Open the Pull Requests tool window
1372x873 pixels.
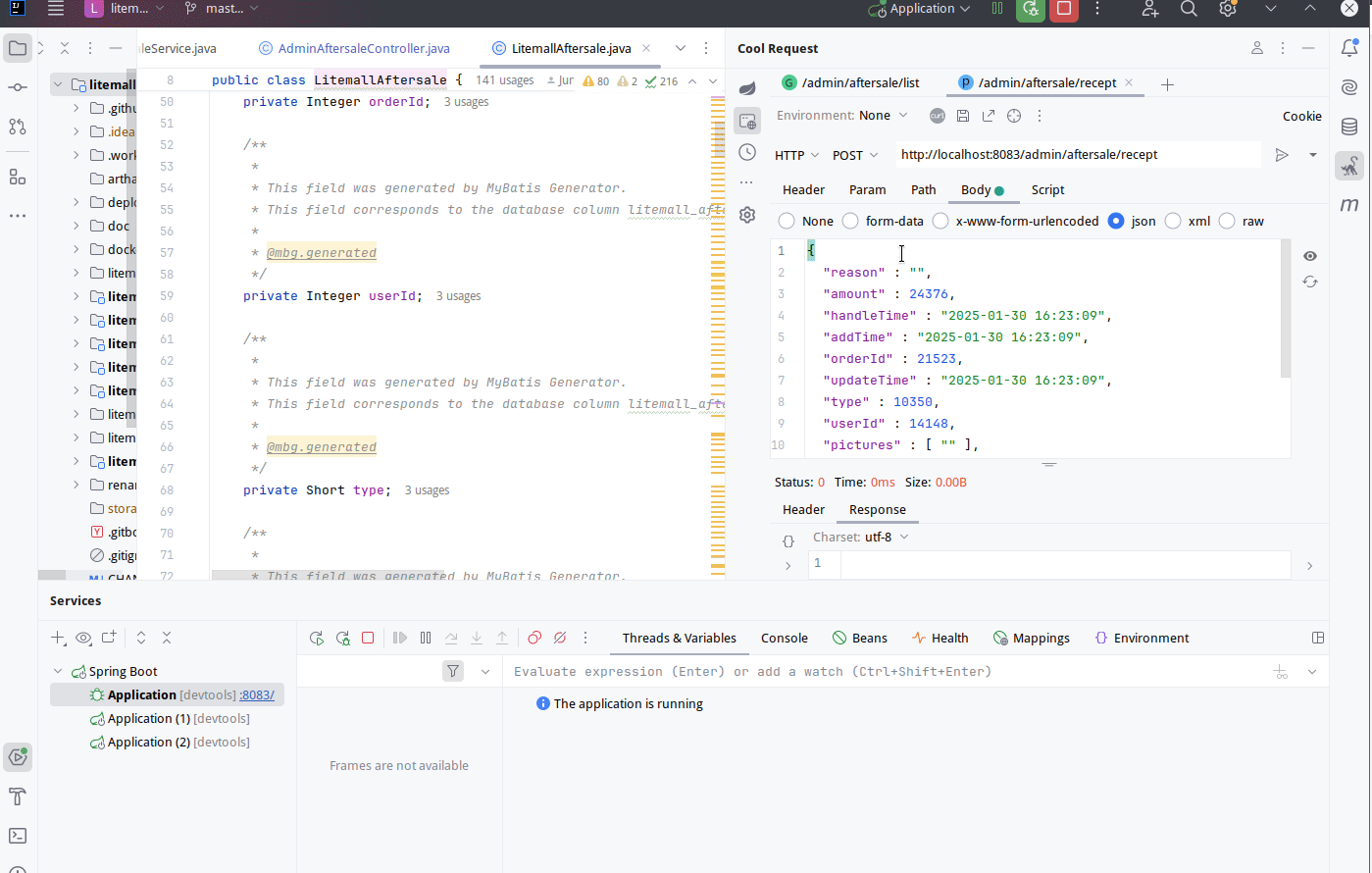click(18, 127)
